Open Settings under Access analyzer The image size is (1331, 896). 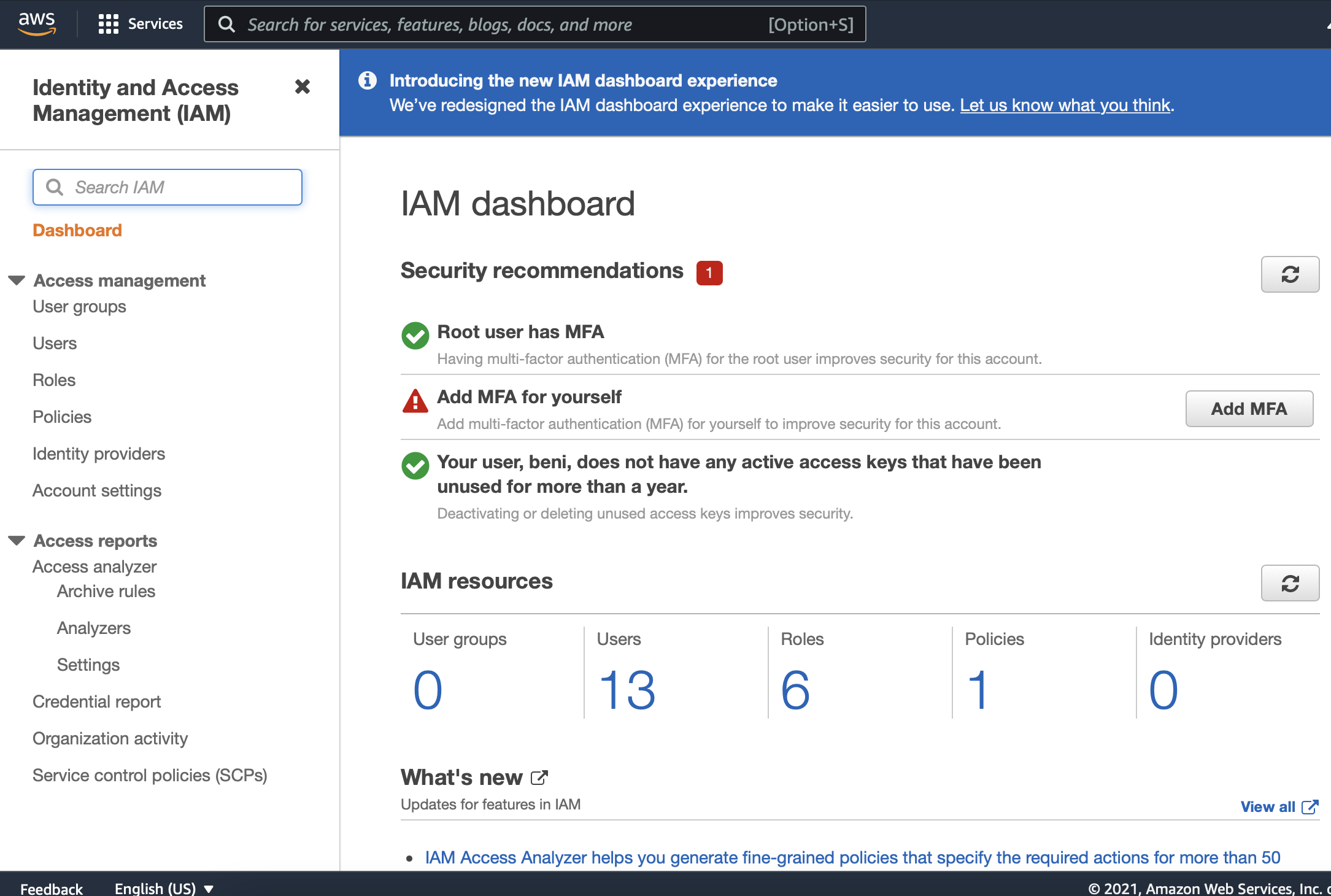[88, 665]
